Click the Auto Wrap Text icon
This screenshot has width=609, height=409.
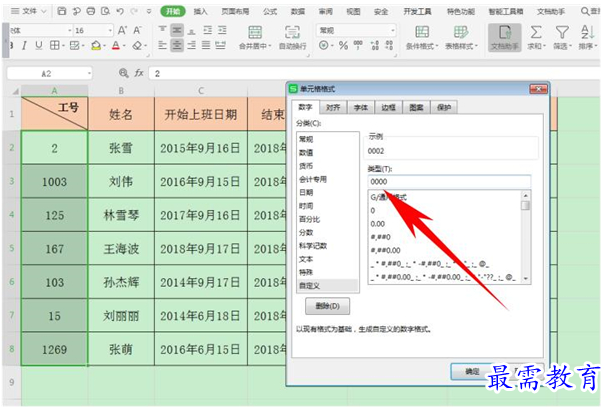point(292,32)
